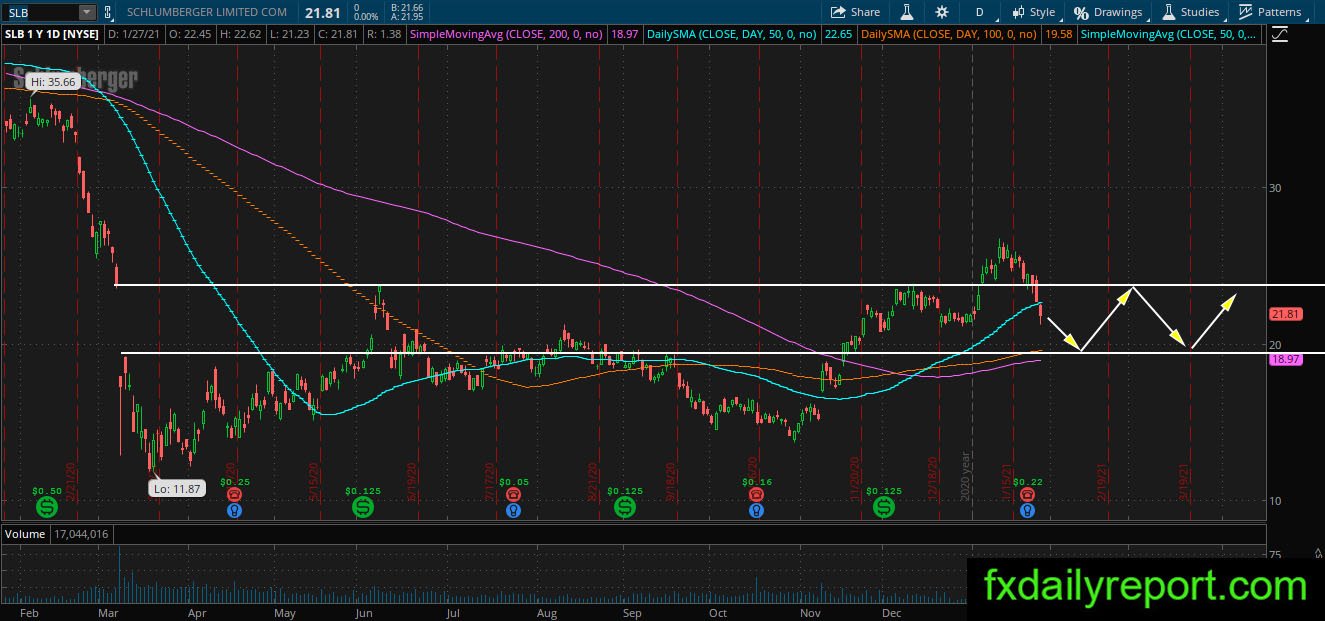Click the SLB symbol input field
The height and width of the screenshot is (621, 1325).
(39, 12)
